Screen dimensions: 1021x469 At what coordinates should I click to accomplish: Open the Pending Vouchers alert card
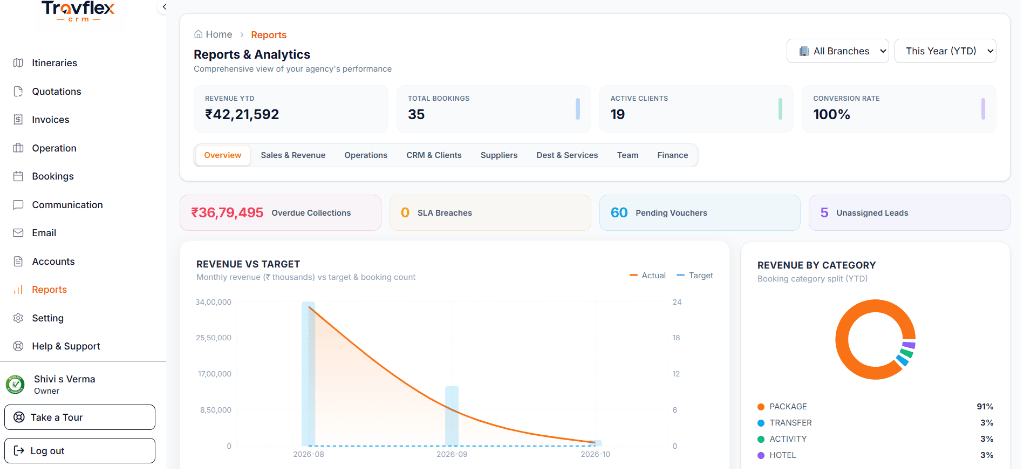coord(700,212)
